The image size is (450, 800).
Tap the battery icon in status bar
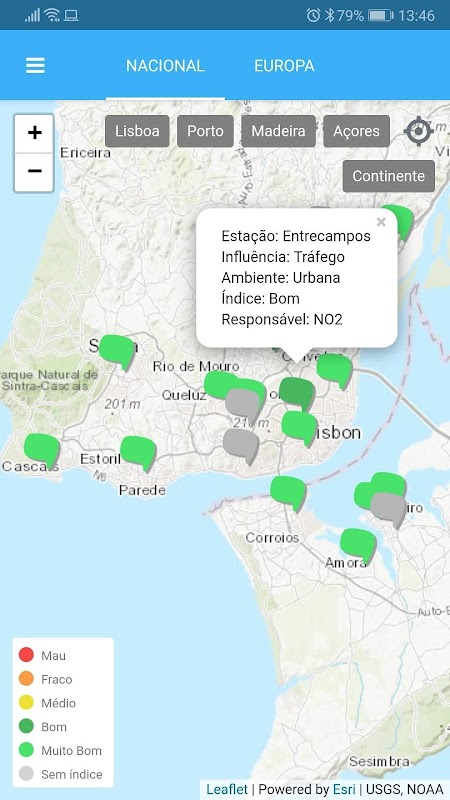[x=381, y=16]
